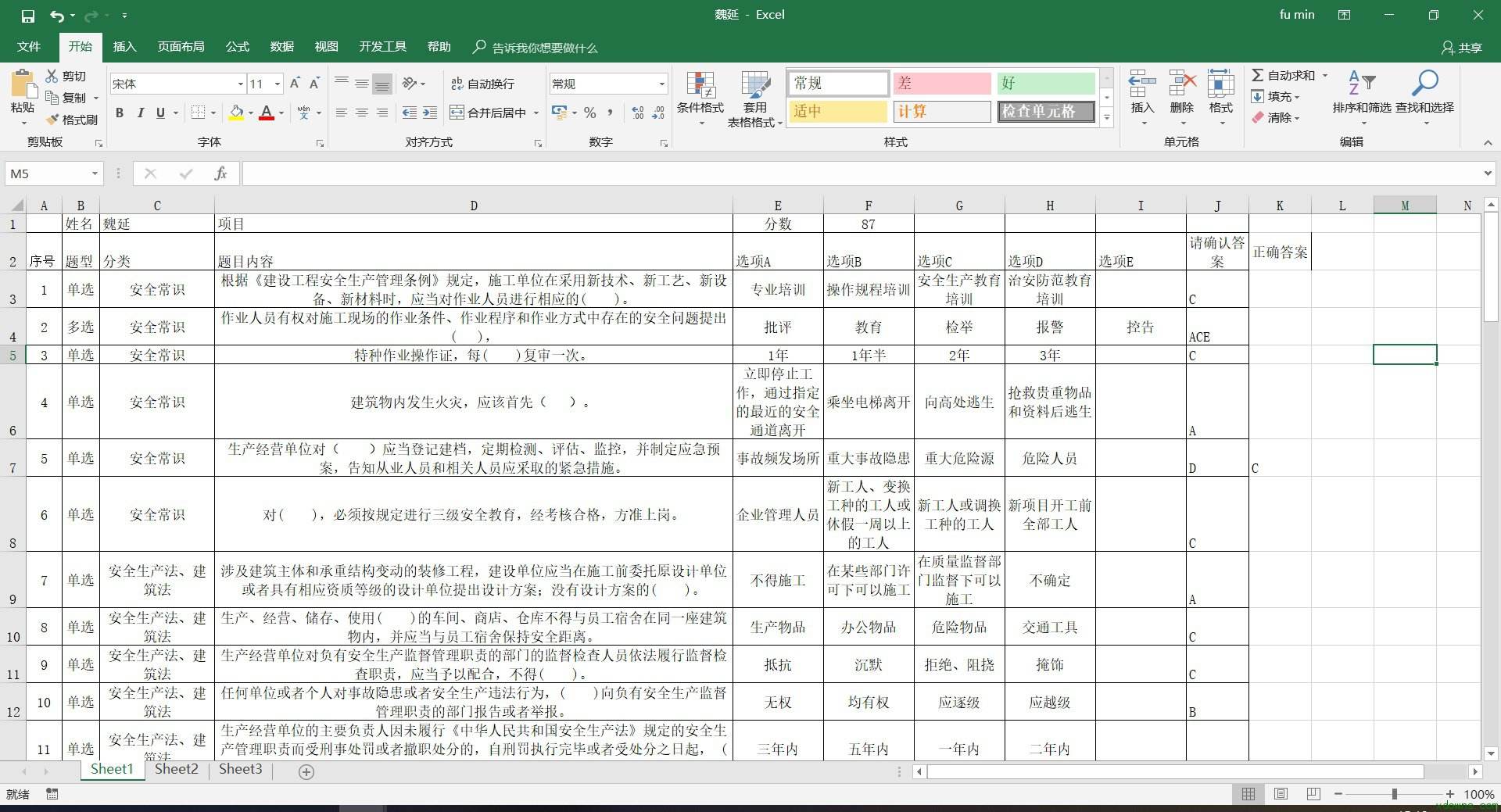The width and height of the screenshot is (1501, 812).
Task: Click Merge and Center (合并后居中)
Action: coord(489,113)
